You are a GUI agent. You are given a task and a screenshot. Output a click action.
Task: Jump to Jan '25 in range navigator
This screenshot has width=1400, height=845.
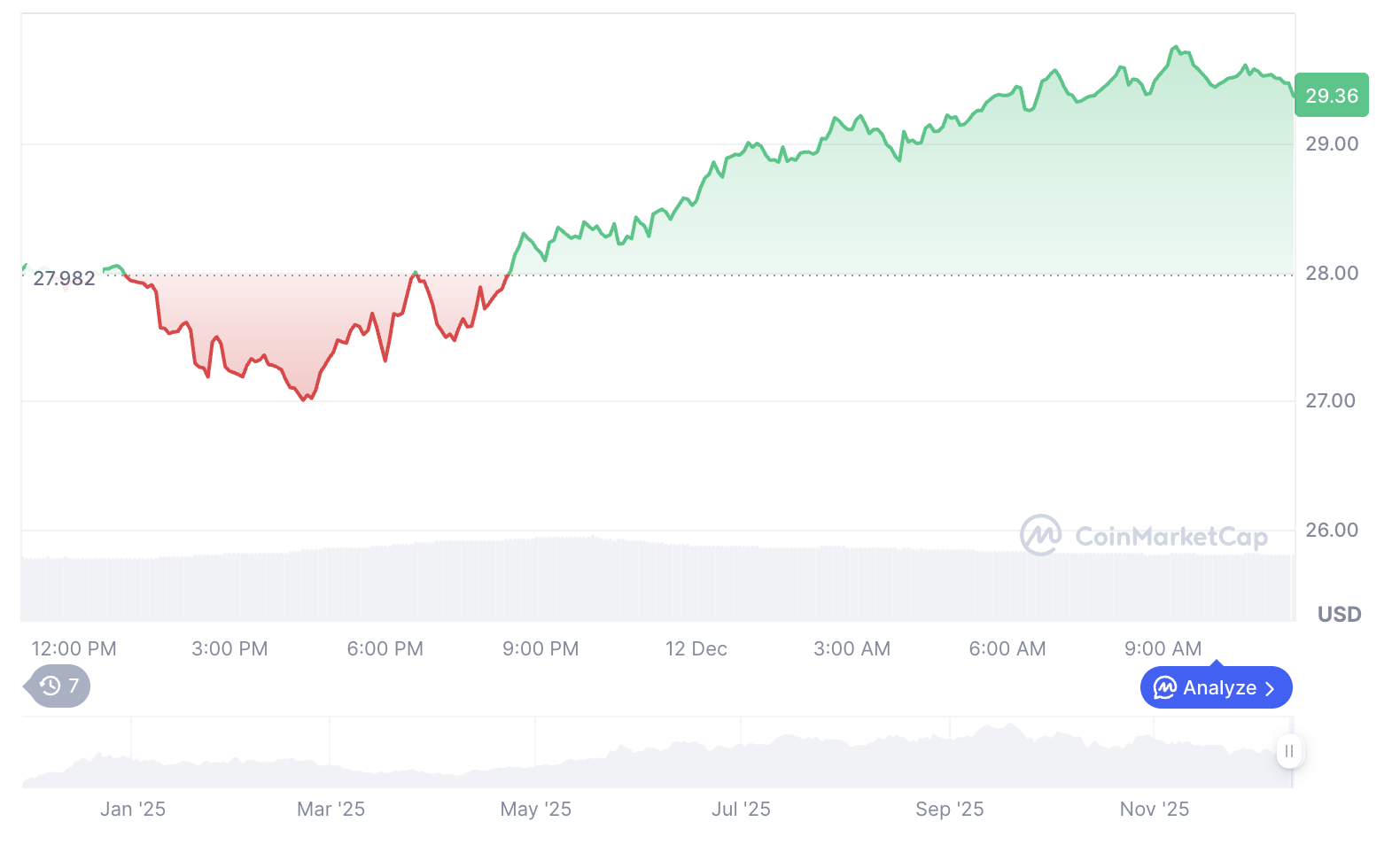133,809
